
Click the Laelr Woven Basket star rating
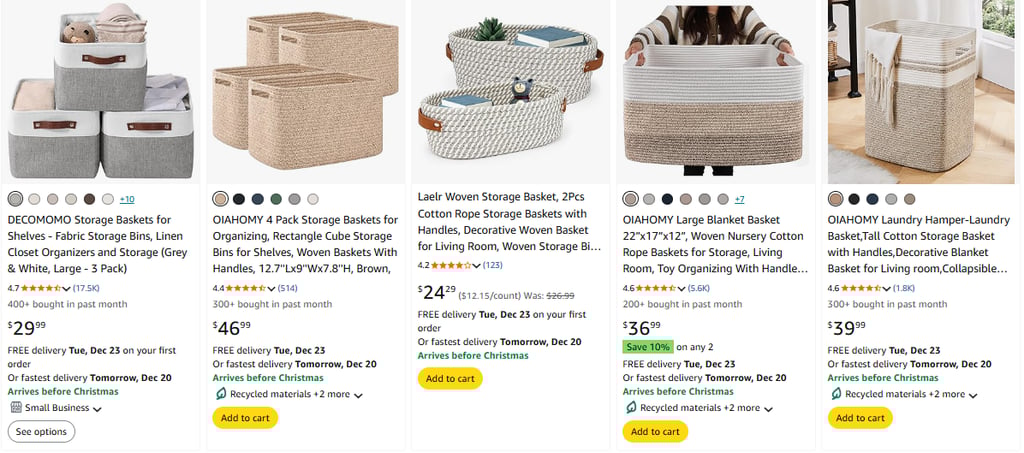(x=444, y=265)
